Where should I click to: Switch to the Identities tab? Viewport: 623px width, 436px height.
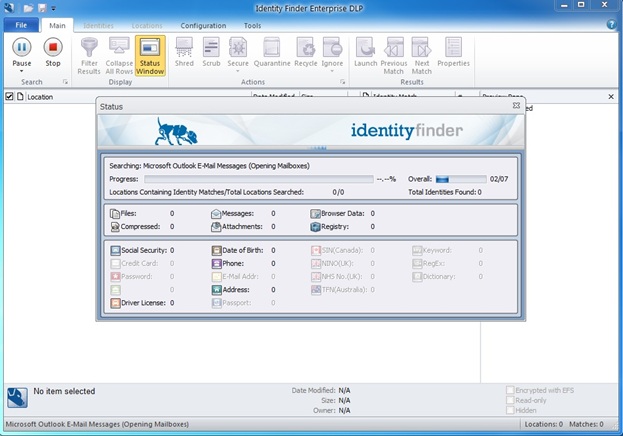coord(99,25)
